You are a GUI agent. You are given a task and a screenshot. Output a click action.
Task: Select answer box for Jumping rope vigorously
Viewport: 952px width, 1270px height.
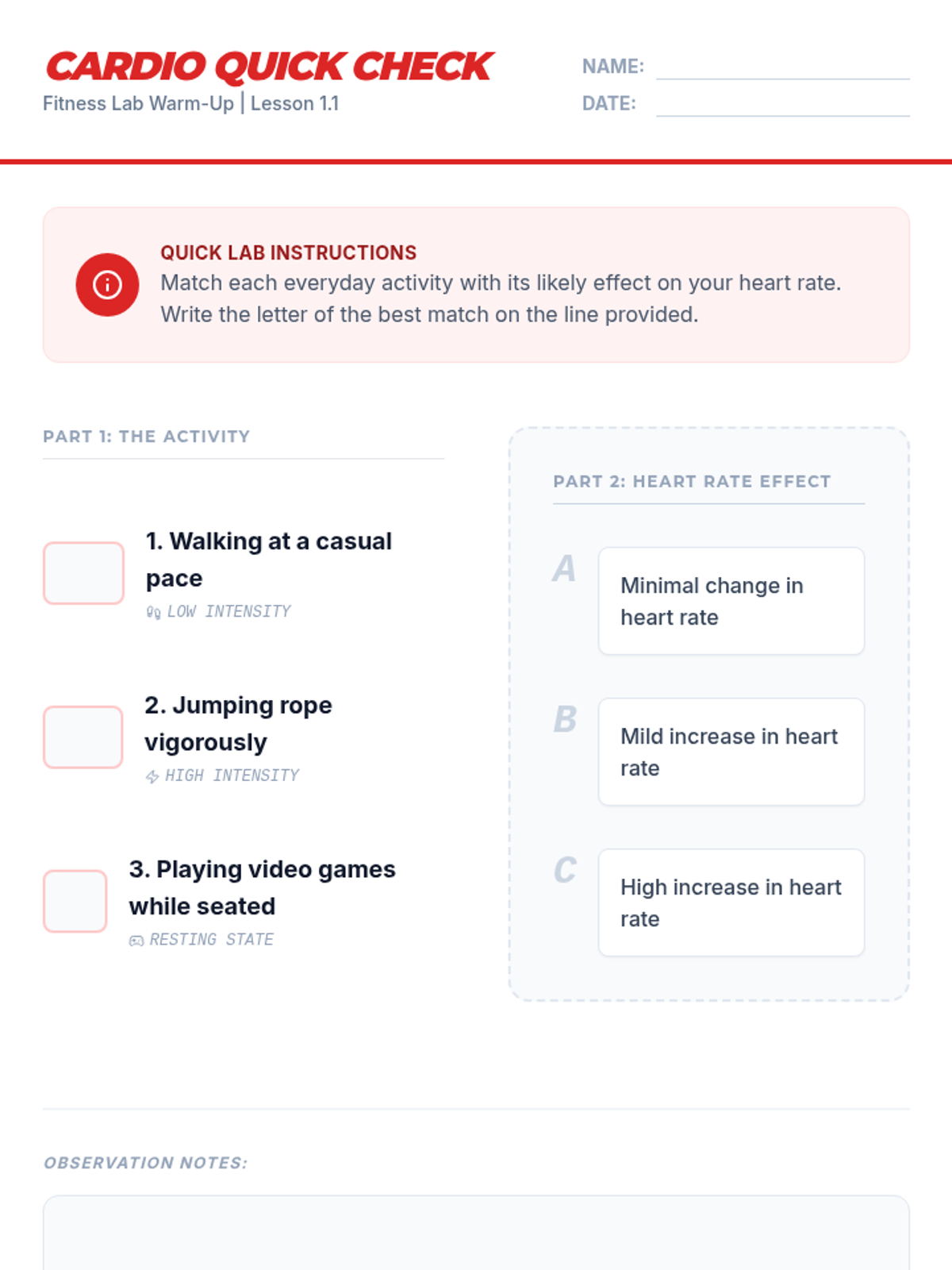click(x=83, y=737)
